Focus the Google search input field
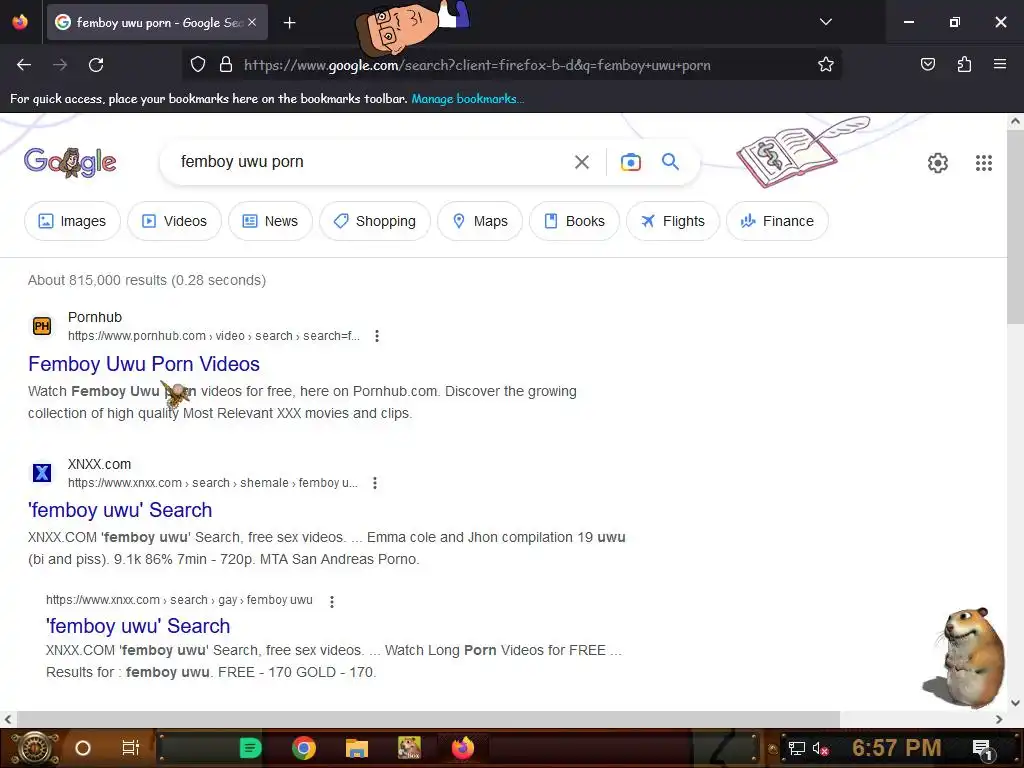This screenshot has height=768, width=1024. click(x=372, y=162)
